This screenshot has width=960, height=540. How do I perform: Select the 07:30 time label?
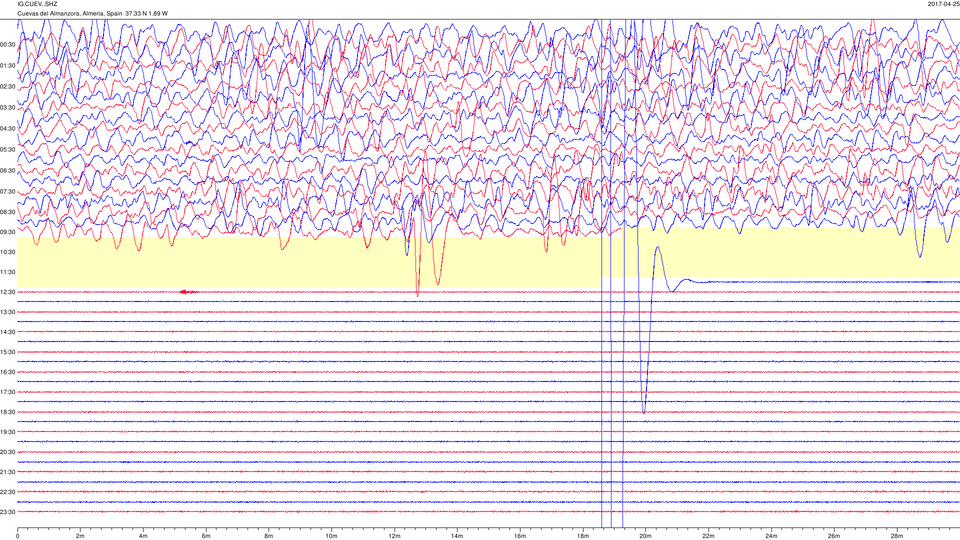point(8,191)
